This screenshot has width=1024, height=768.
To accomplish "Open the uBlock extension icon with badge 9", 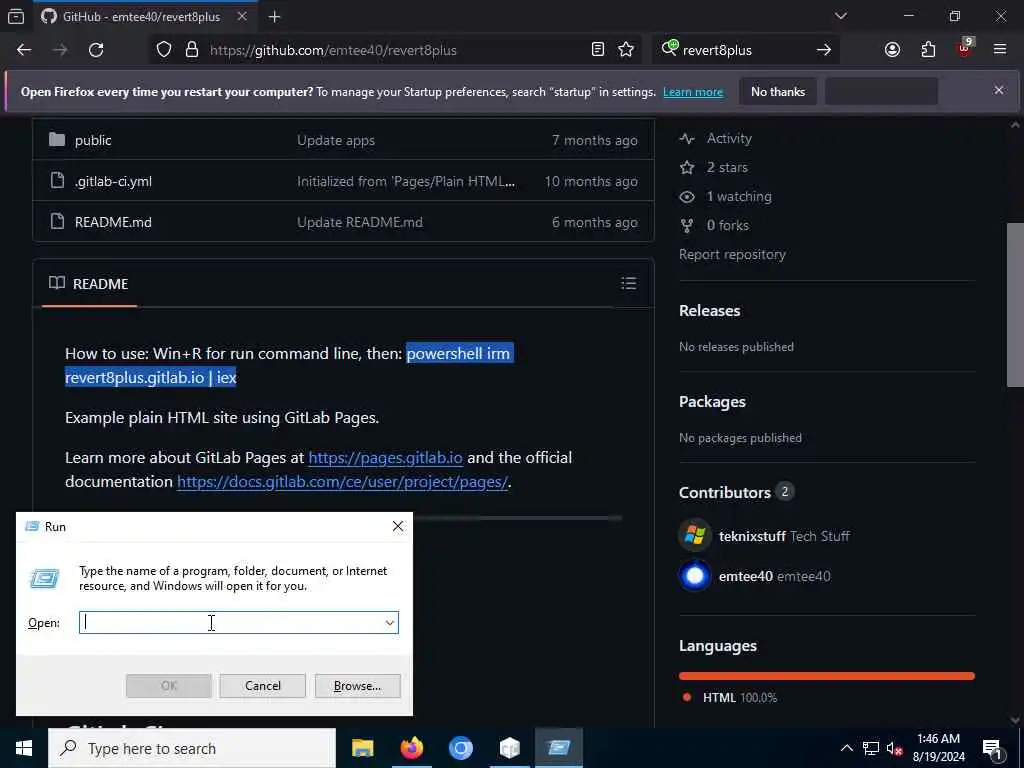I will 965,48.
